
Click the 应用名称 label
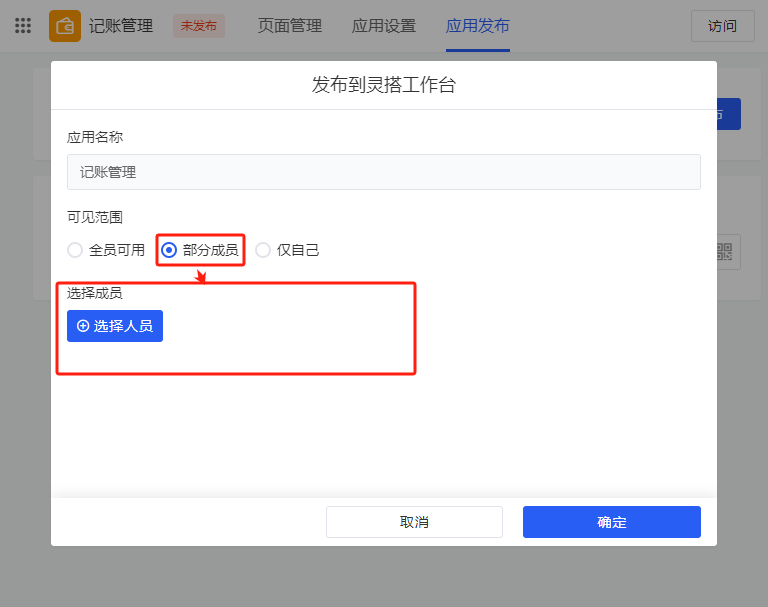click(95, 137)
